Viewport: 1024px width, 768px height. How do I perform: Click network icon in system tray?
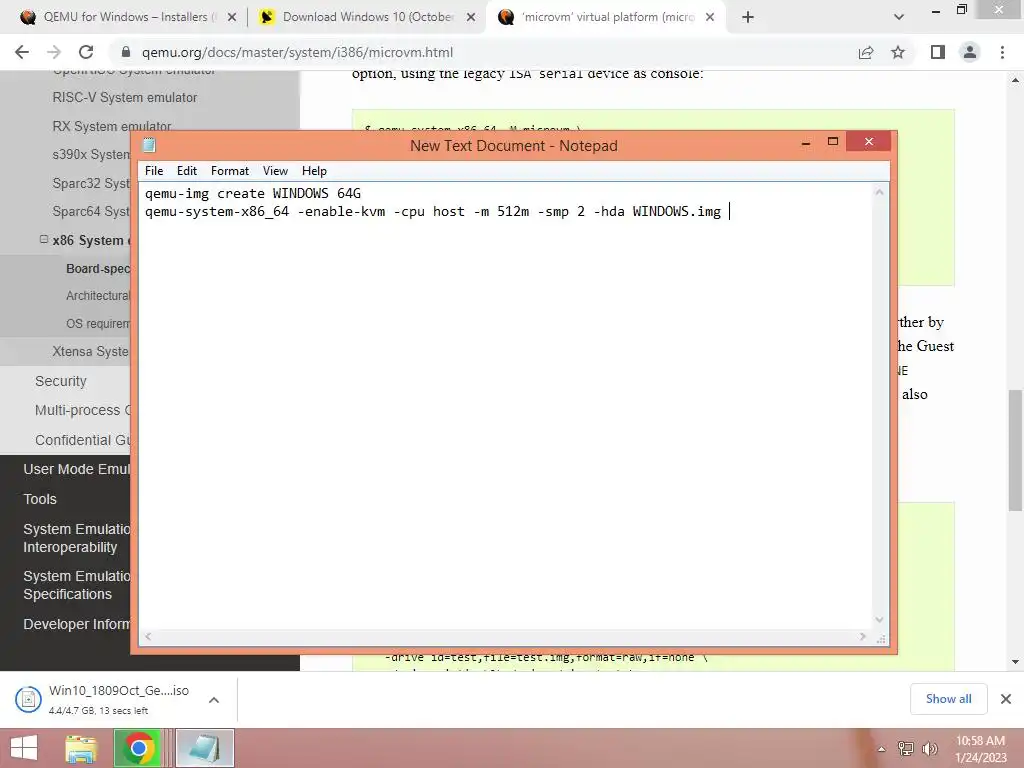point(906,749)
